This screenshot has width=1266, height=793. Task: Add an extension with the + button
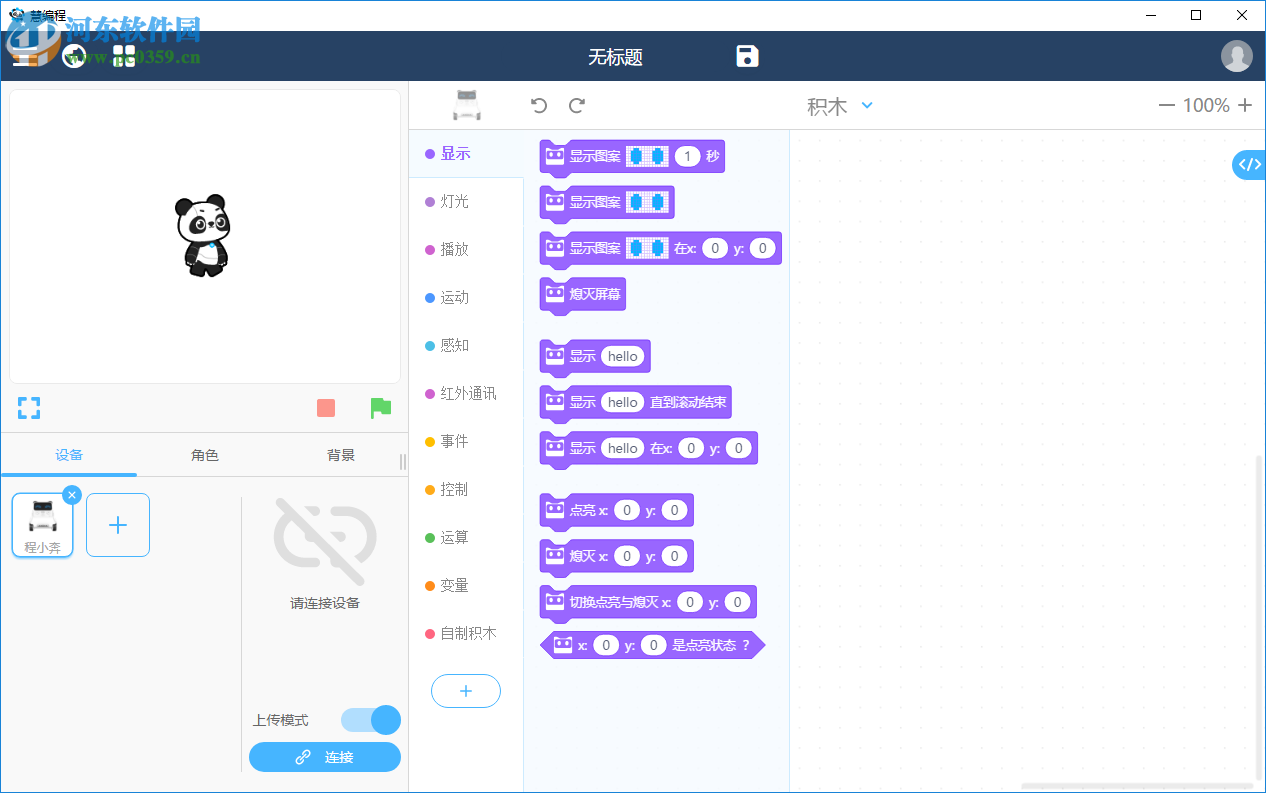(x=465, y=690)
